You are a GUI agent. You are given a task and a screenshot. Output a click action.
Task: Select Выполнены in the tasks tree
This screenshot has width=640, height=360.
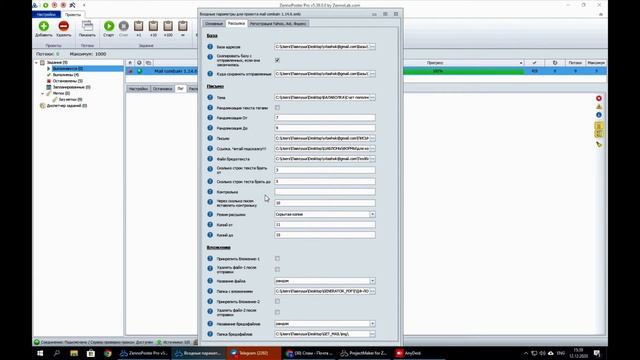(x=65, y=75)
